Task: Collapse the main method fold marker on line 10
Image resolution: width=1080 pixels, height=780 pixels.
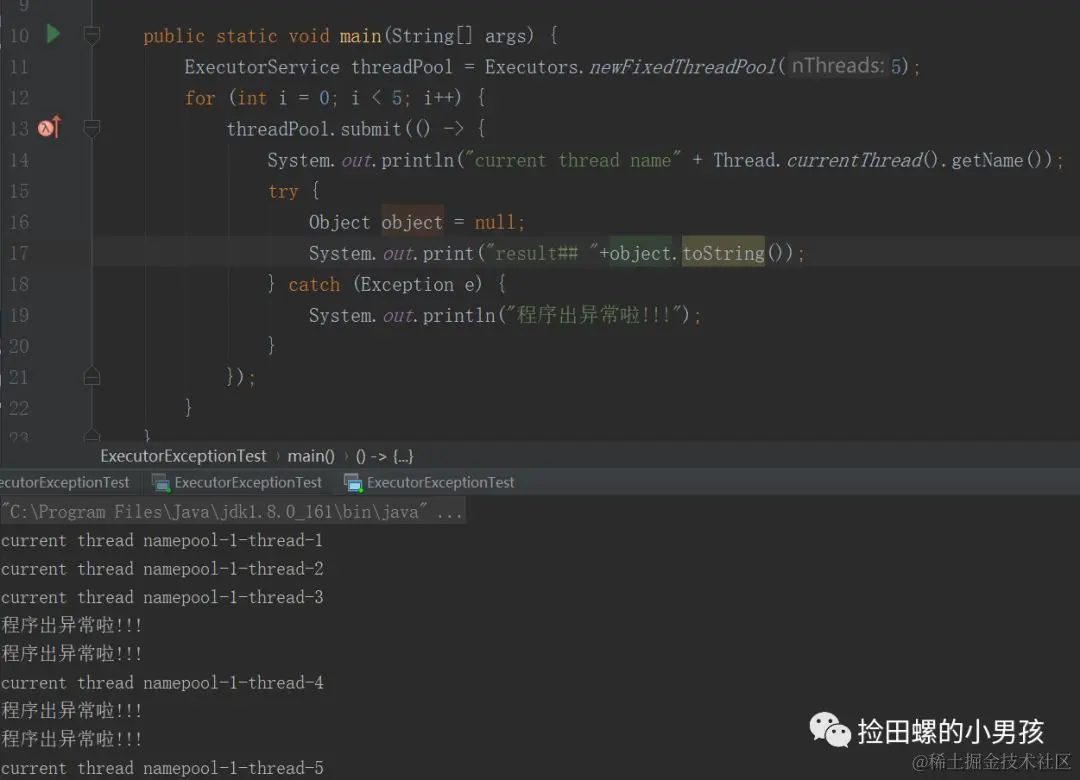Action: pyautogui.click(x=92, y=34)
